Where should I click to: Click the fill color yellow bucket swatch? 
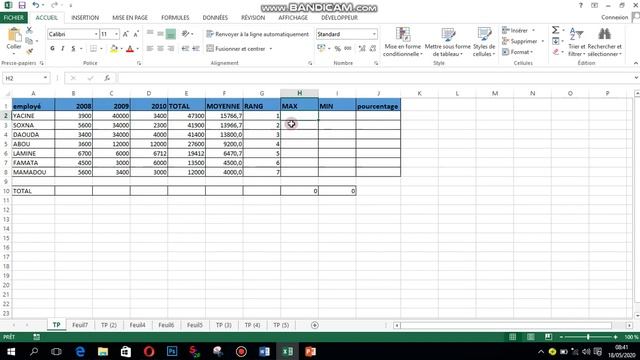click(x=114, y=49)
